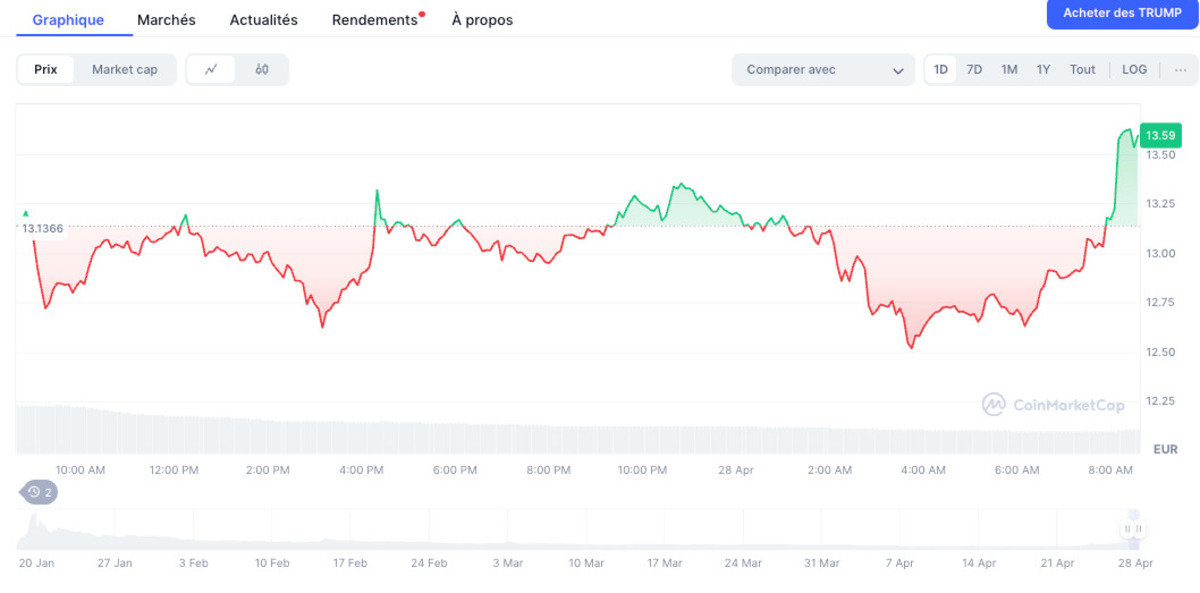Set chart range to Tout
This screenshot has width=1200, height=593.
click(x=1082, y=70)
